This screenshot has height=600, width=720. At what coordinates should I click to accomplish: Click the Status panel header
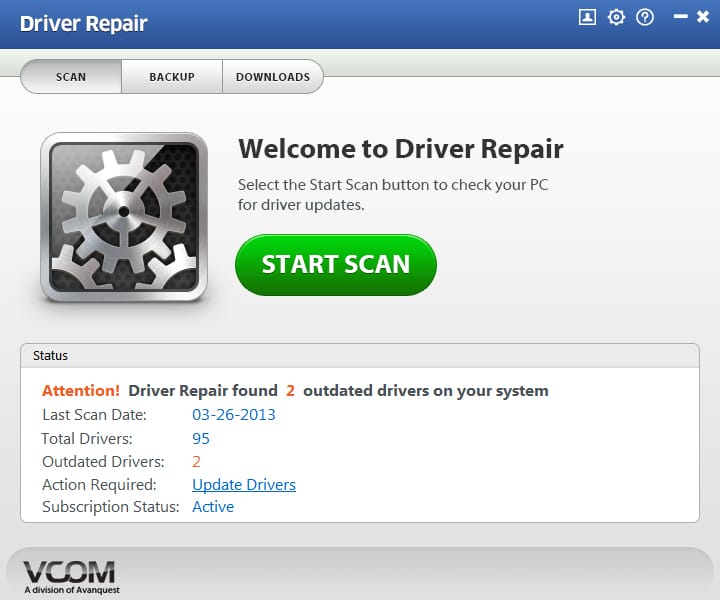[x=360, y=356]
